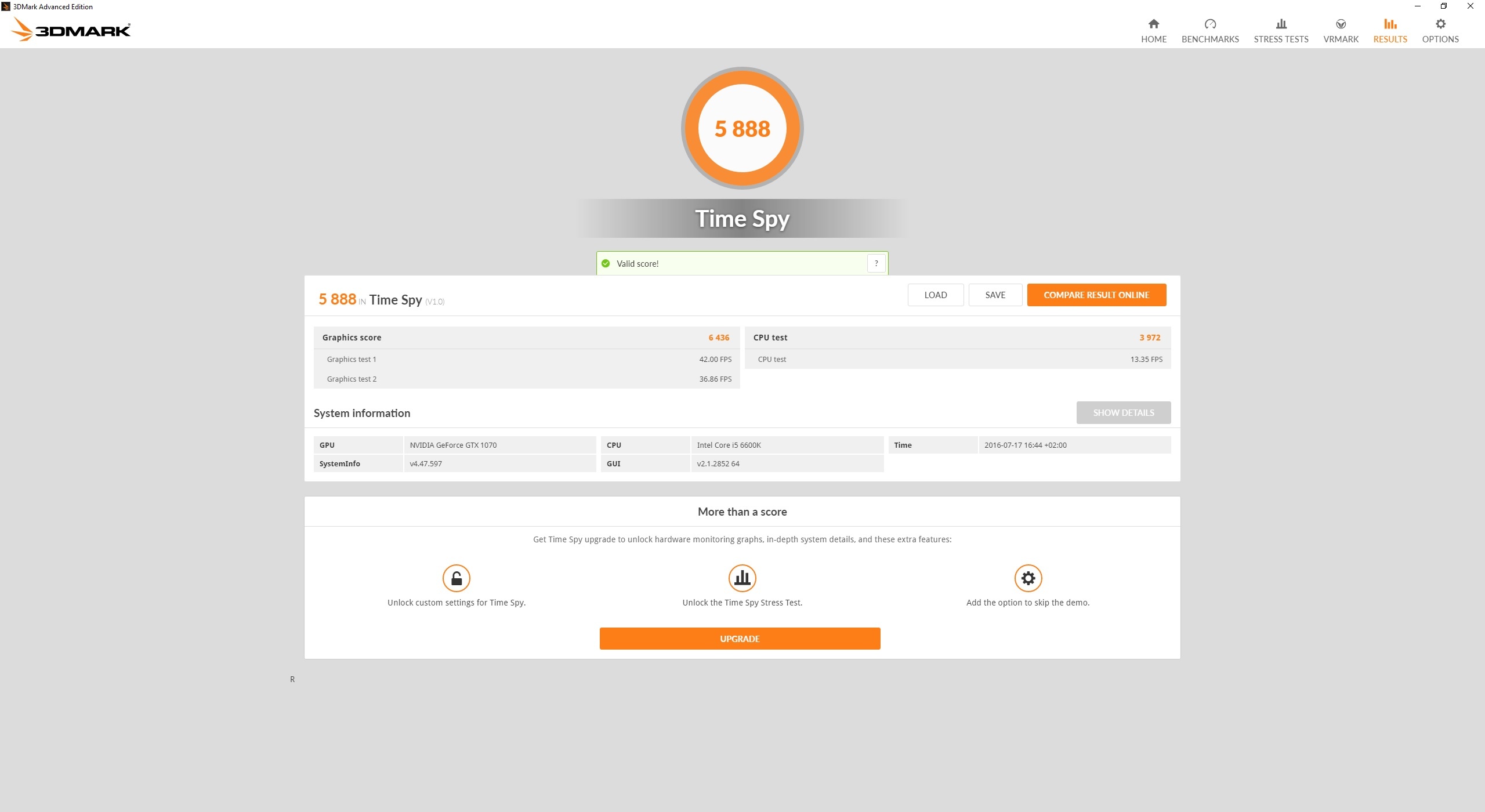This screenshot has height=812, width=1485.
Task: Click the Stress Tests bar chart icon
Action: pos(1281,24)
